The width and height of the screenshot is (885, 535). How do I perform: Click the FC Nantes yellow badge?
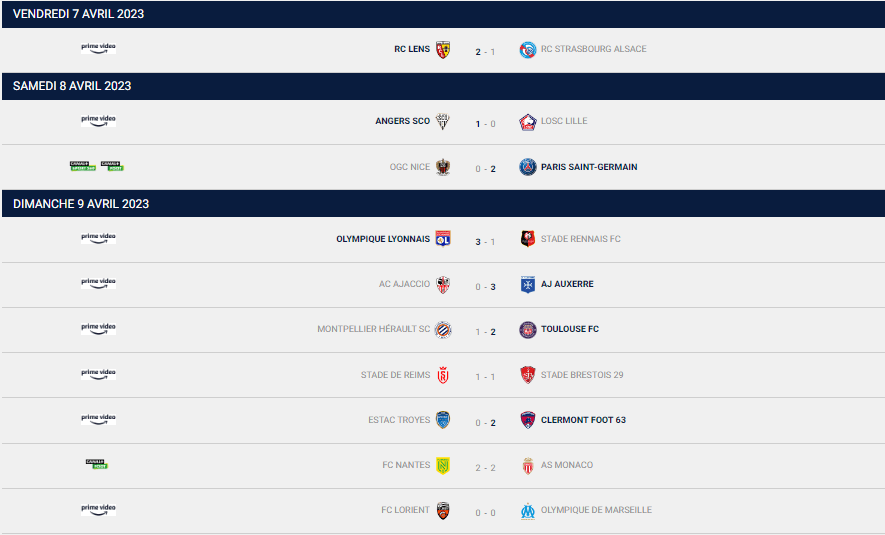click(443, 466)
